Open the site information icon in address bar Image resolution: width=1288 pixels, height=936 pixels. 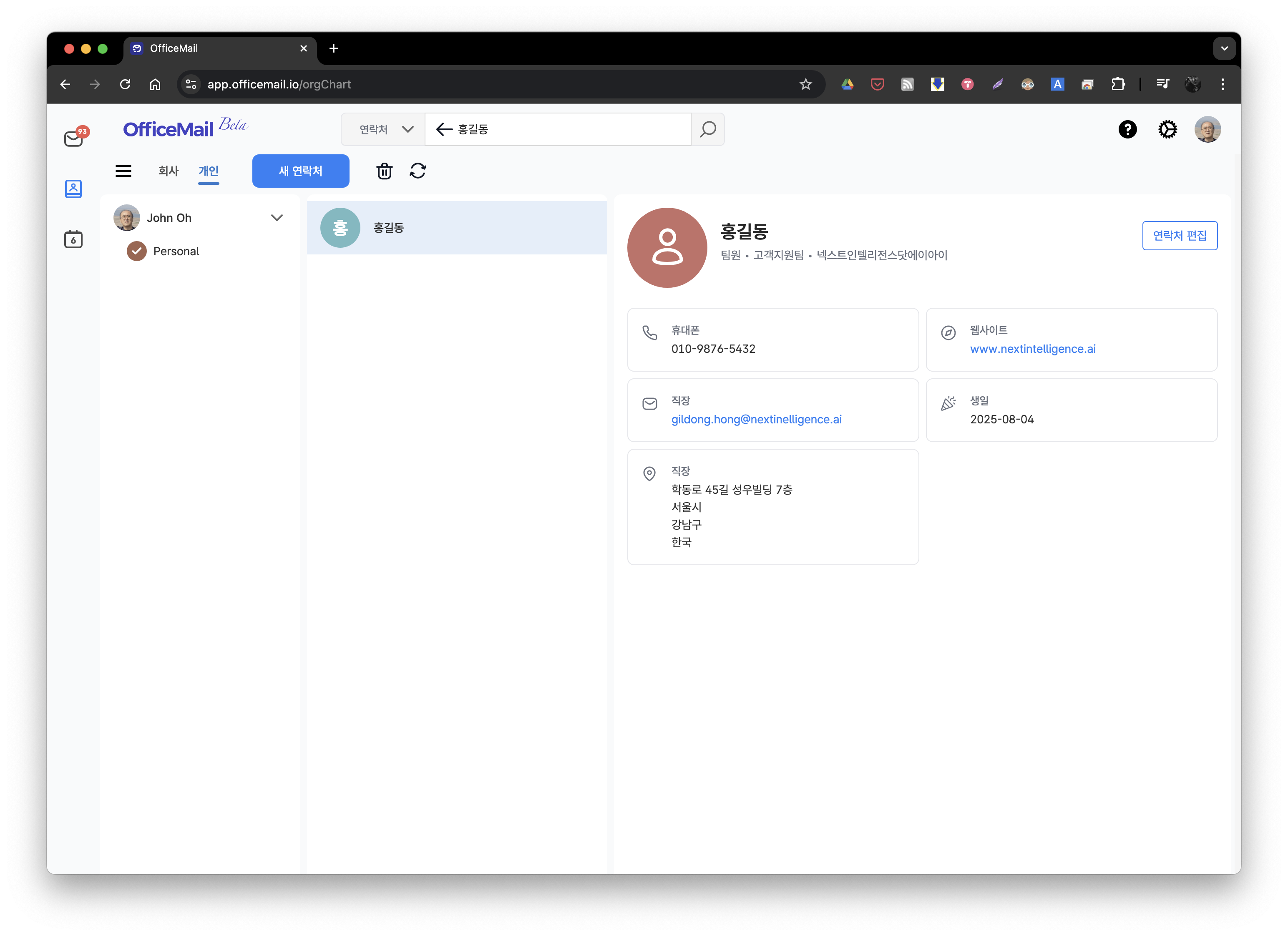[x=191, y=85]
